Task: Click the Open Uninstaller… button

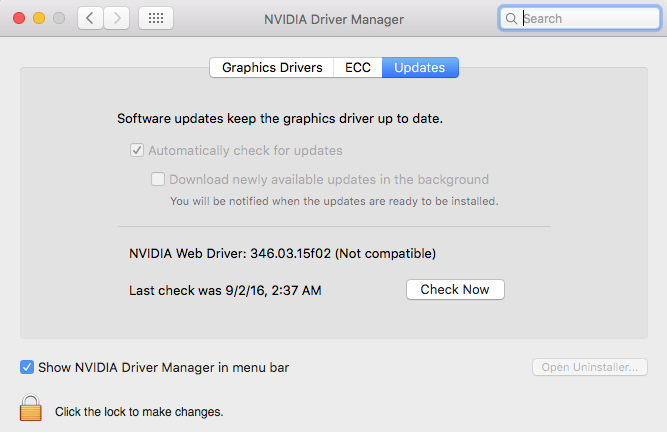Action: pos(590,367)
